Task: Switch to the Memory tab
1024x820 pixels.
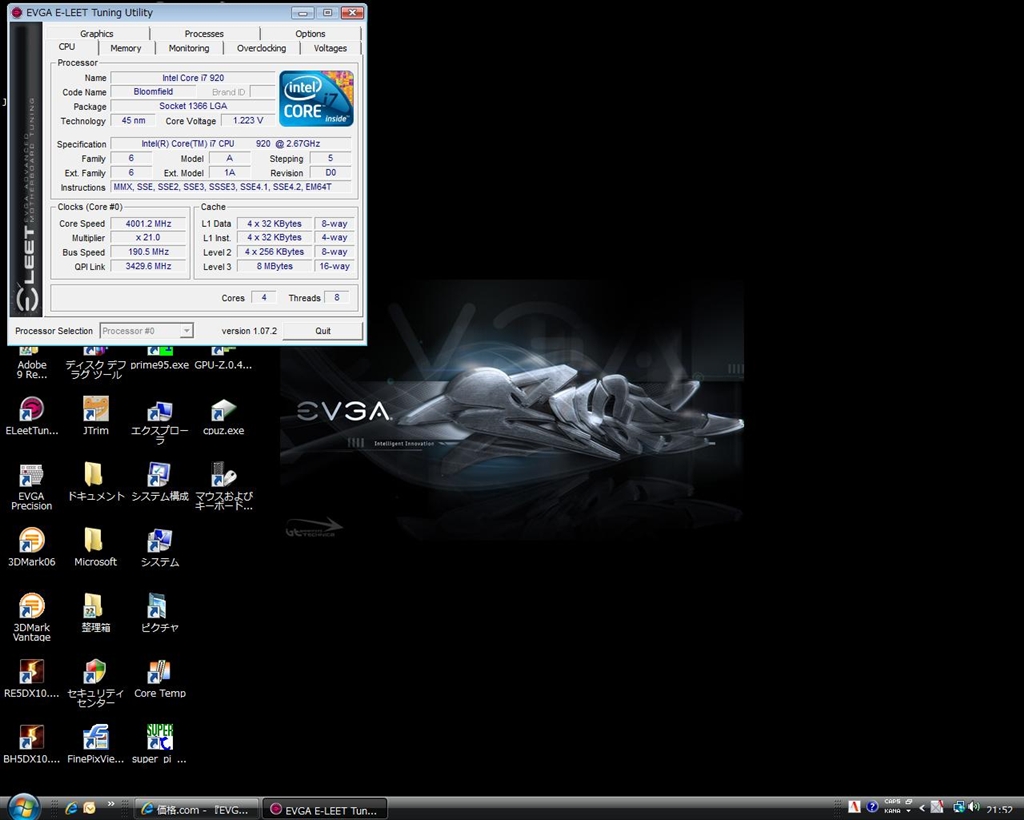Action: [125, 48]
